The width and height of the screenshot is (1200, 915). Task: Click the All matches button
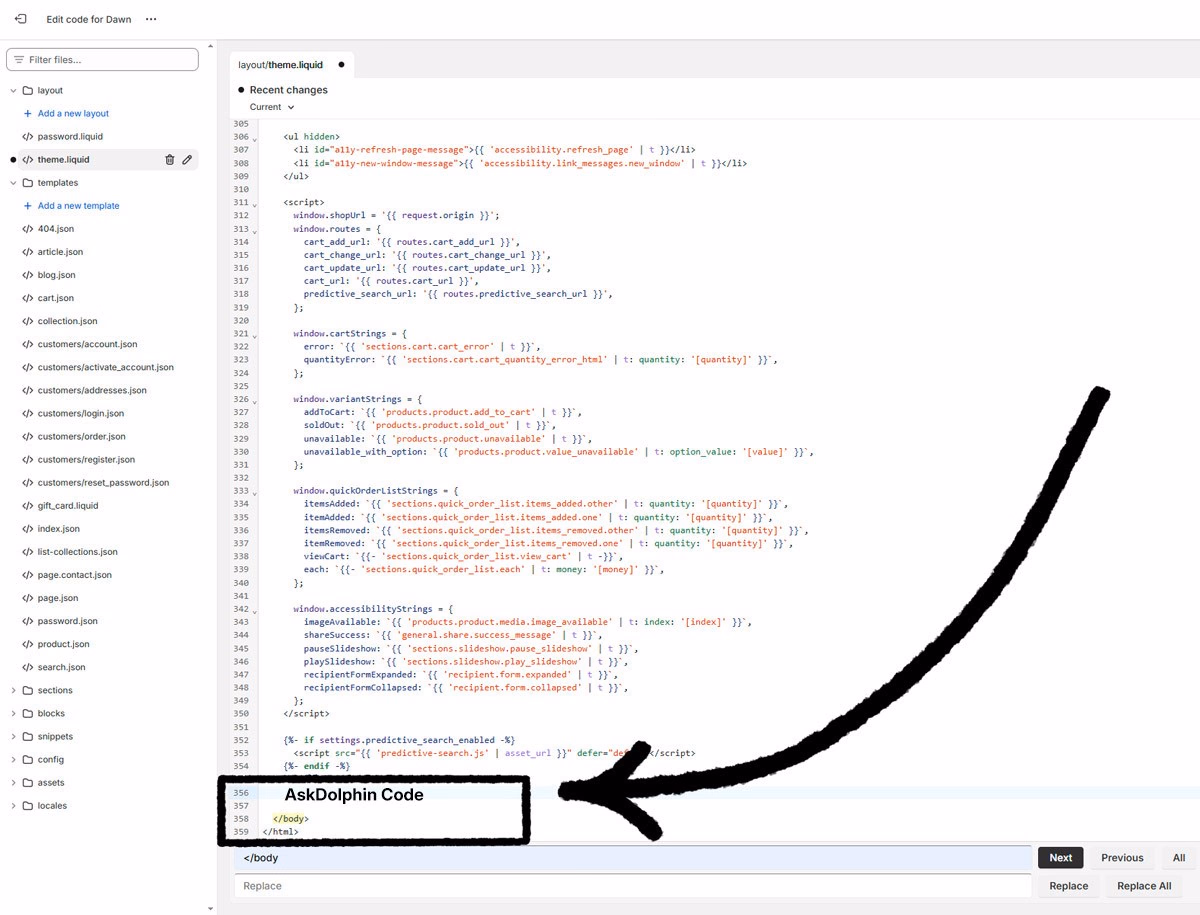(1179, 857)
